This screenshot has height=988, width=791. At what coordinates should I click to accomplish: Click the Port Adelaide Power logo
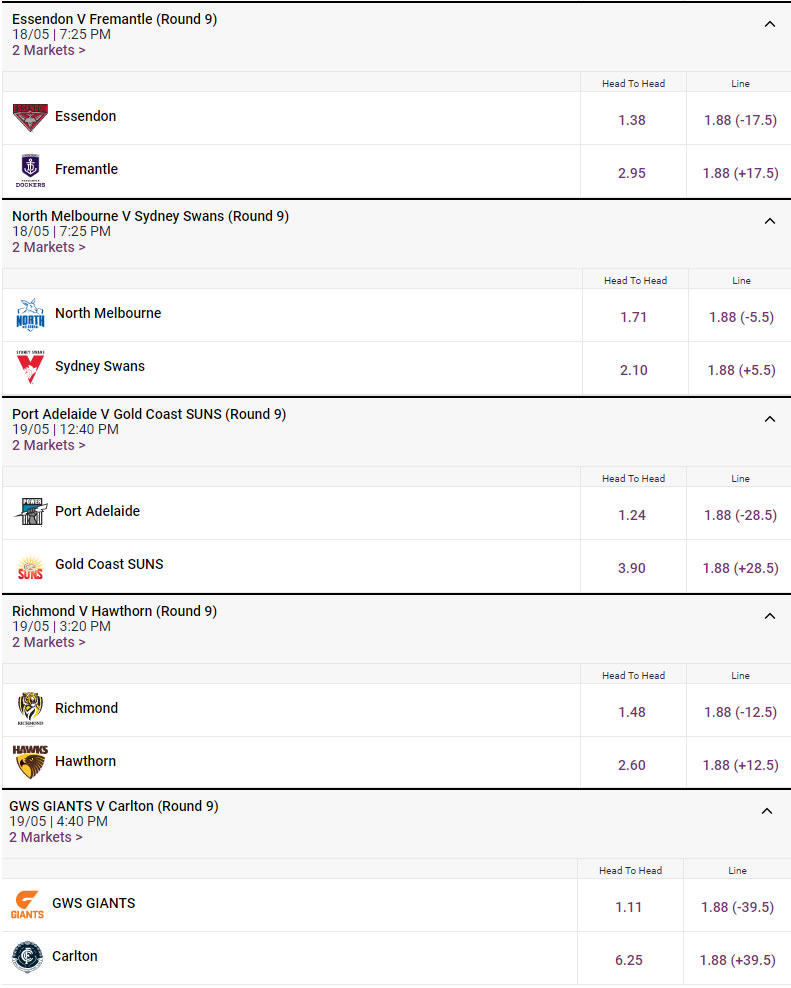(30, 512)
